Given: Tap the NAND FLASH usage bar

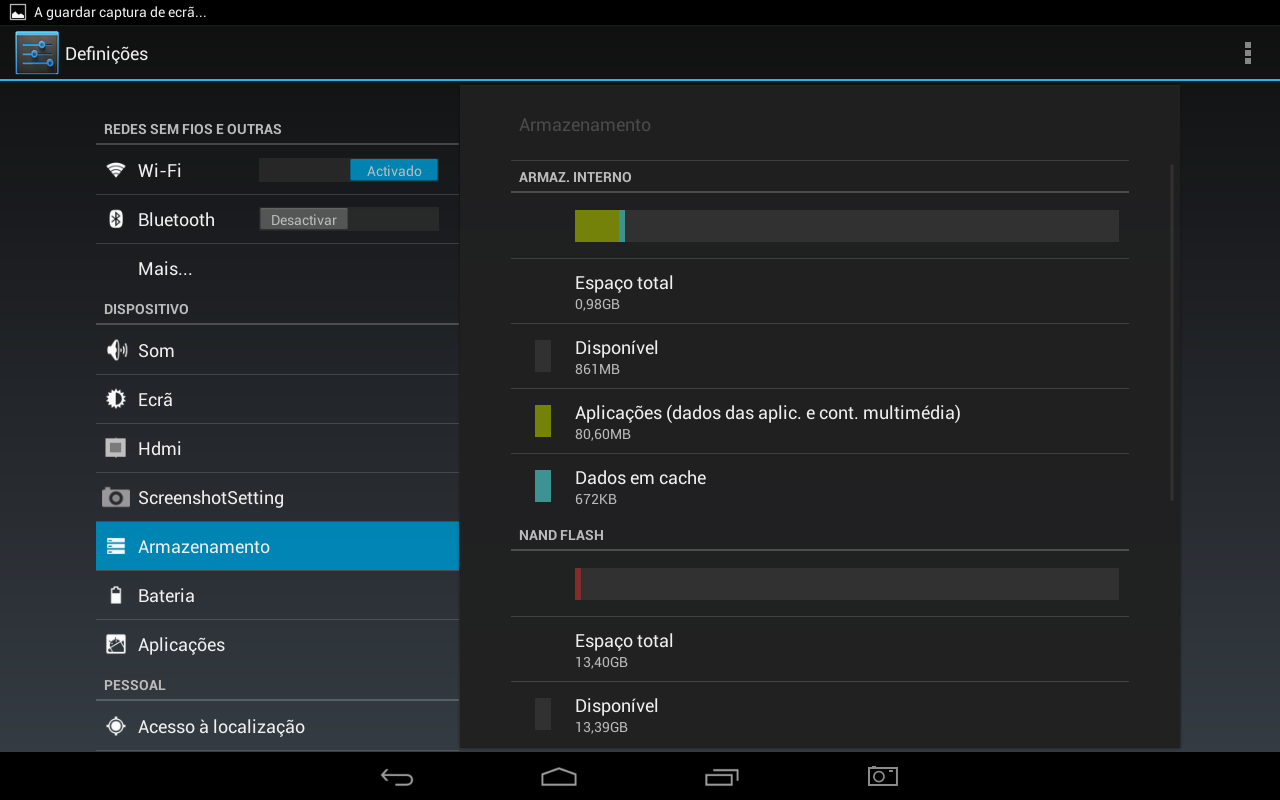Looking at the screenshot, I should point(846,584).
